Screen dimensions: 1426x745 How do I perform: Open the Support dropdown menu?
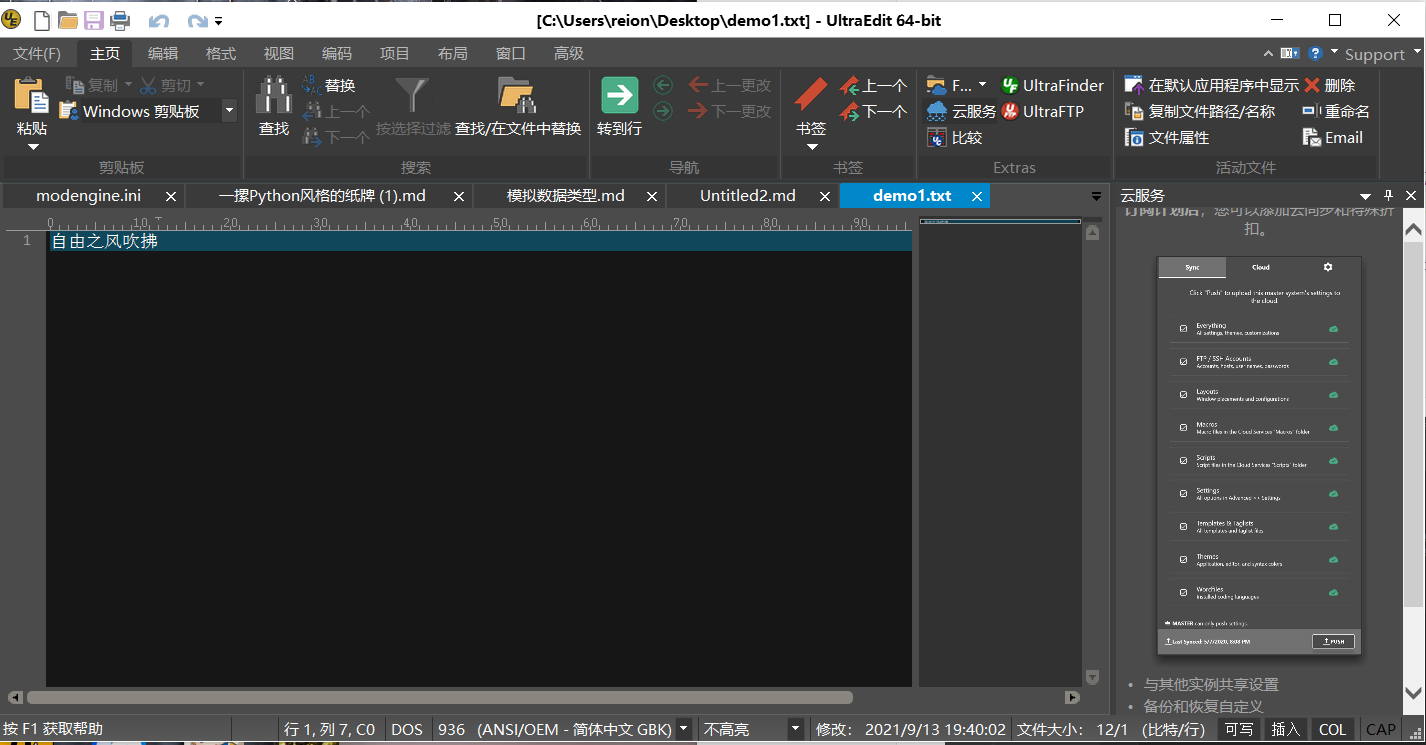1381,54
